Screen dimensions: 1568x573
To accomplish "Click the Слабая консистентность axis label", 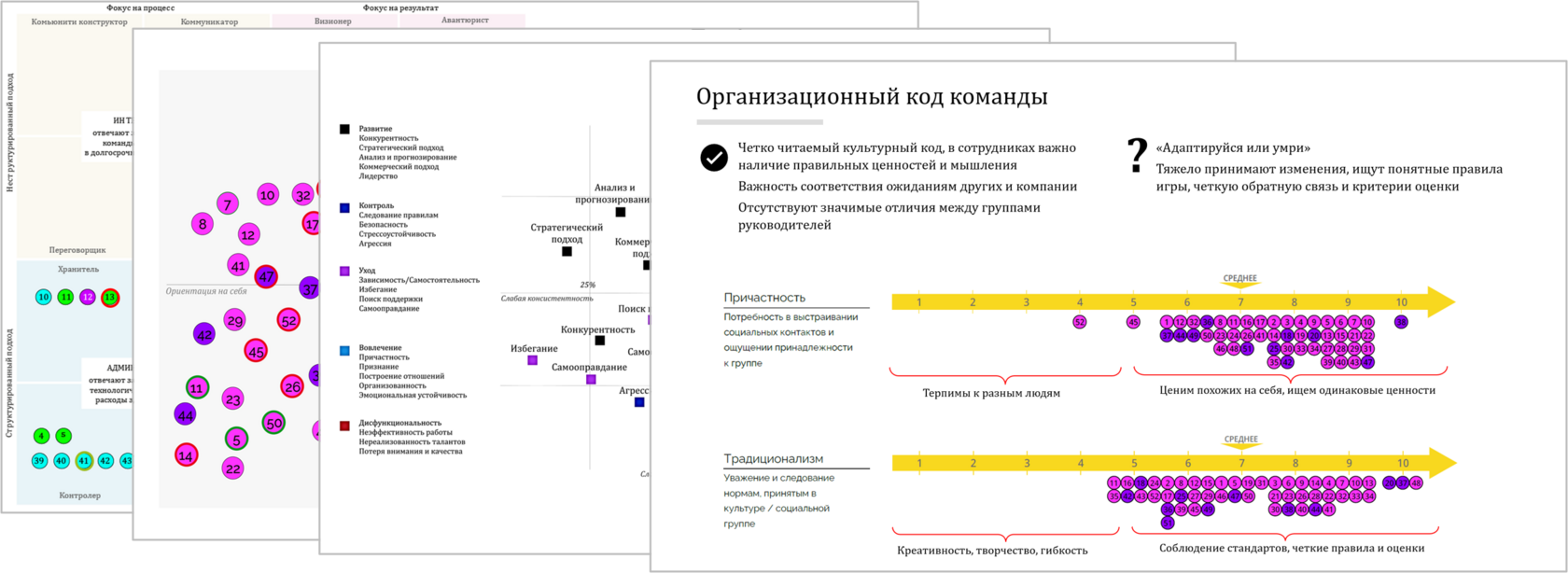I will point(546,299).
